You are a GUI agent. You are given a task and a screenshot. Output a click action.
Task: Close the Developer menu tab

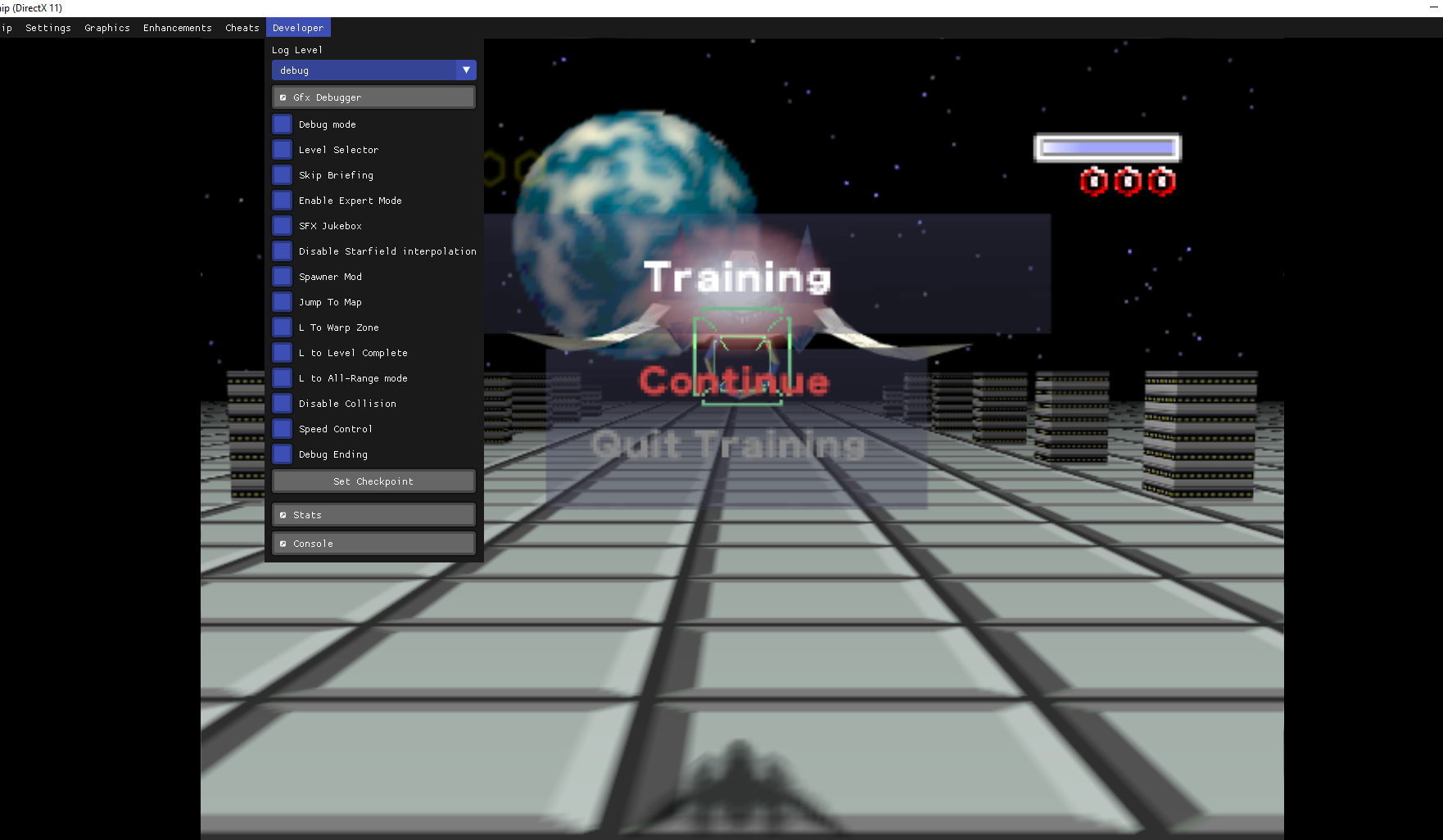[298, 28]
